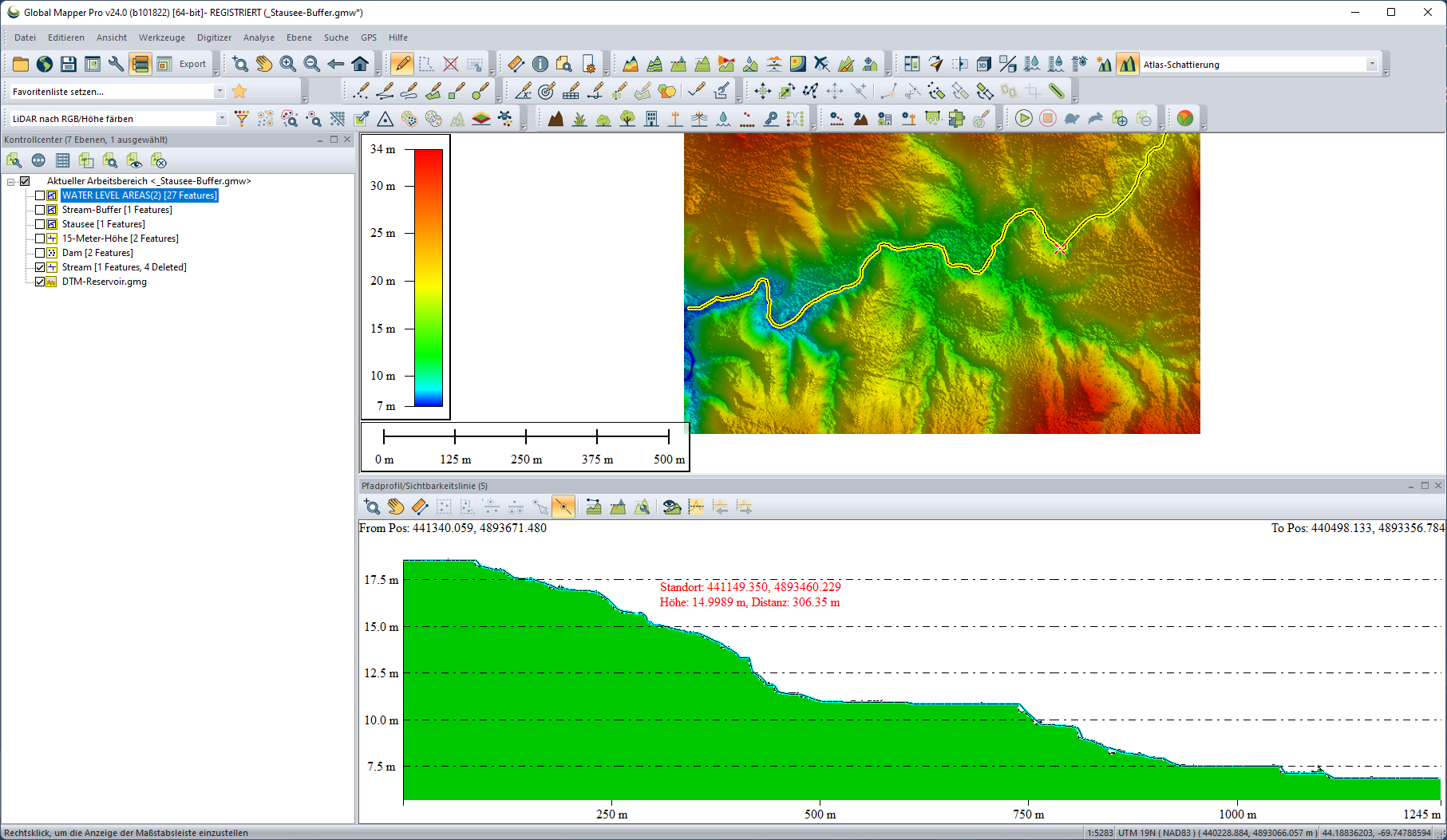Click the Zoom Out magnifier icon
This screenshot has height=840, width=1447.
click(x=312, y=64)
